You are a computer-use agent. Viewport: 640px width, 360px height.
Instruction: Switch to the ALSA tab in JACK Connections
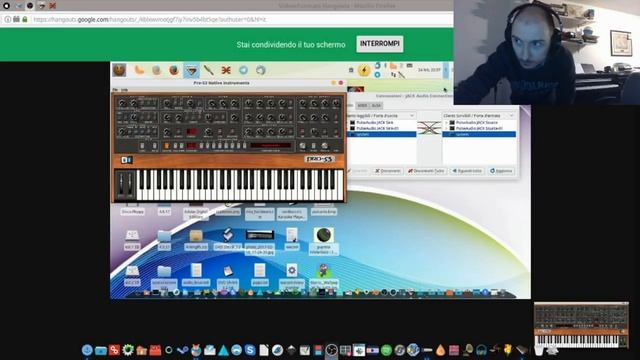(376, 106)
